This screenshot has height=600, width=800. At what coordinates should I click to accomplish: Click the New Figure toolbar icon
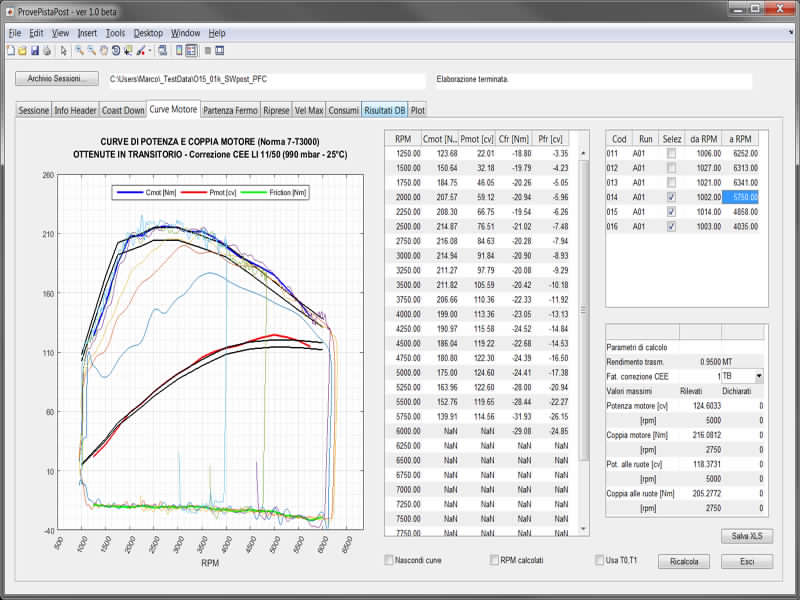[x=11, y=50]
